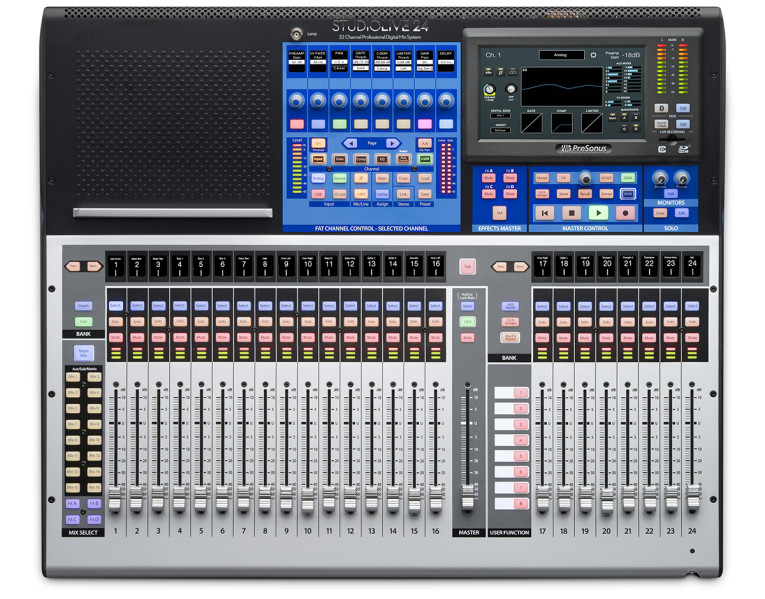Select channel 8 with its Select button

[265, 306]
